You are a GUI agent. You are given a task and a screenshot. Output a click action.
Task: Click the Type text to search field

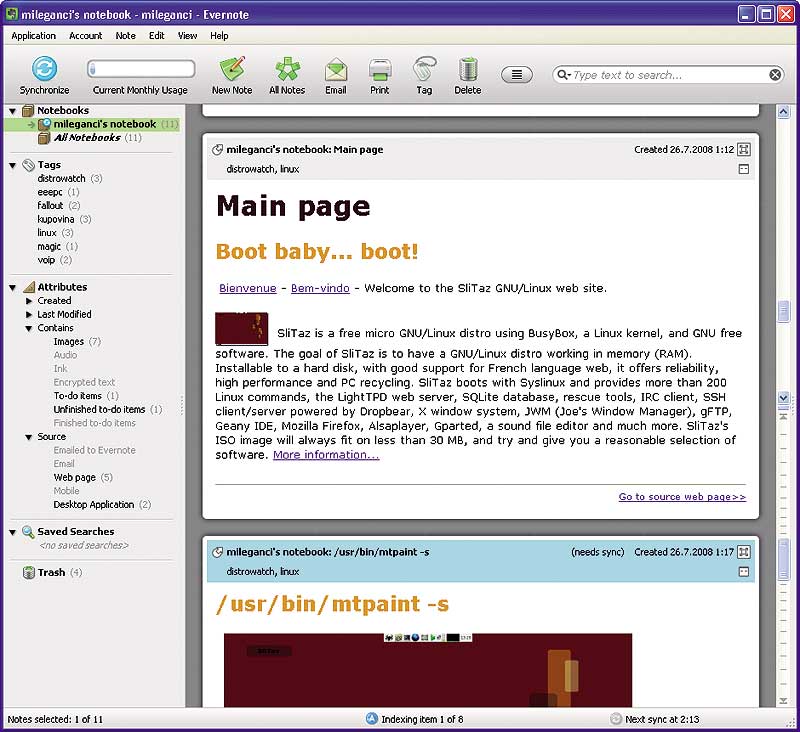(668, 75)
